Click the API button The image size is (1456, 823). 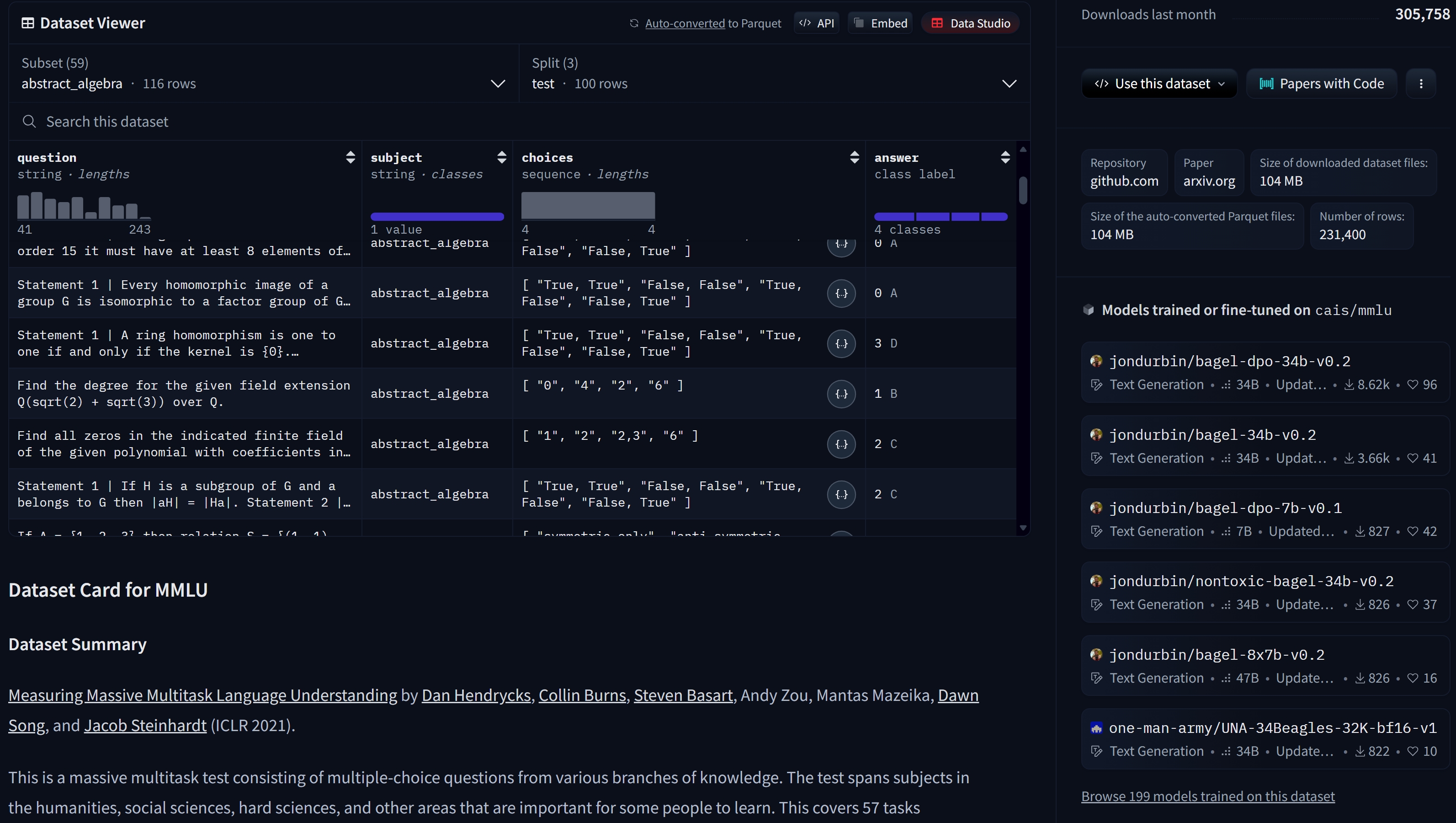[x=817, y=23]
